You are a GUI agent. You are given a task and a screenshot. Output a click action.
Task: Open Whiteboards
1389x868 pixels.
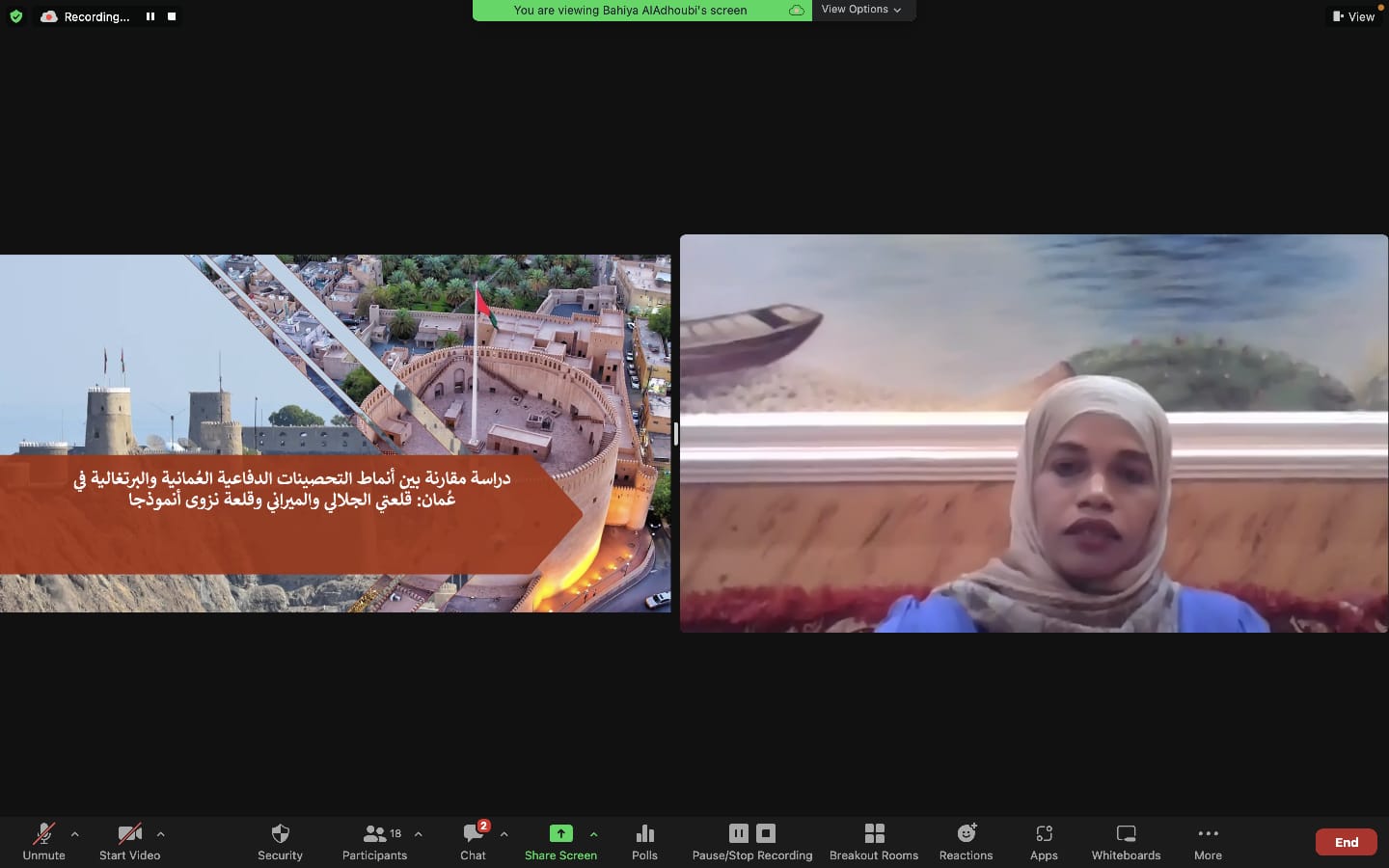1126,841
